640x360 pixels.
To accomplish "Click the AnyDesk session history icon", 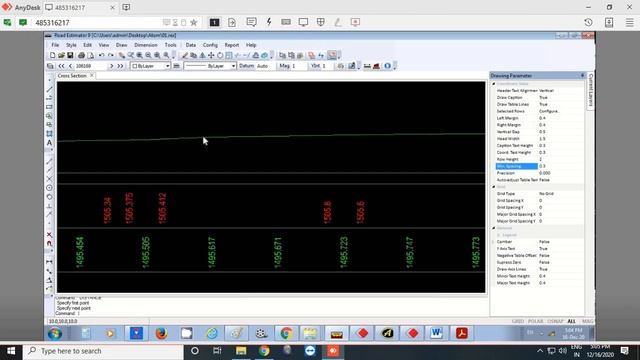I will coord(588,22).
